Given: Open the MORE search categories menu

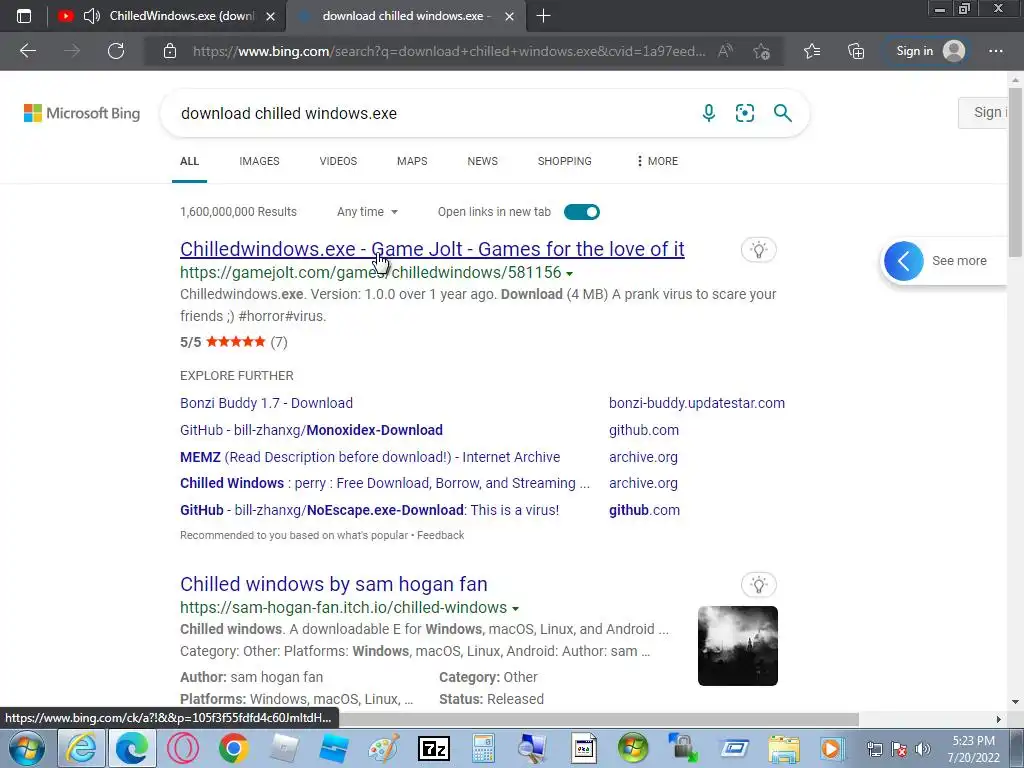Looking at the screenshot, I should pos(657,161).
